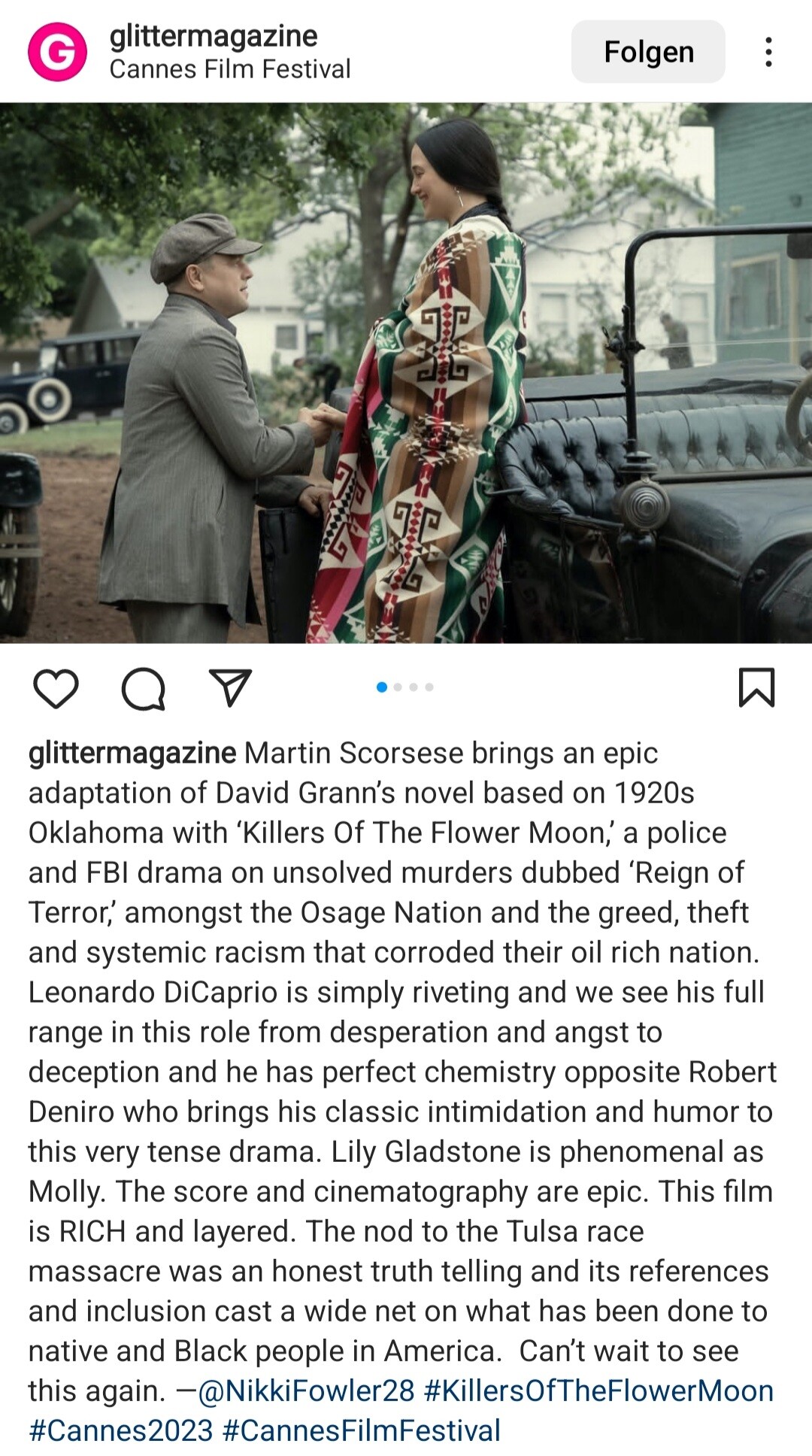
Task: Open the #Cannes2023 hashtag
Action: [121, 1430]
